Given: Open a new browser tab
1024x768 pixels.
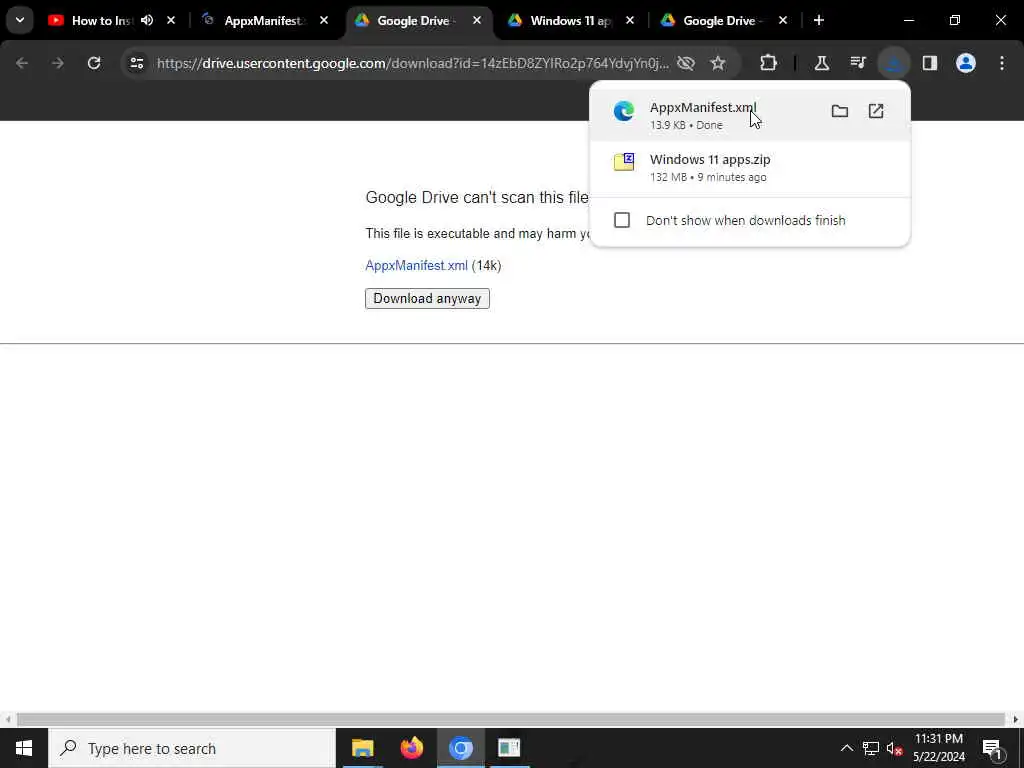Looking at the screenshot, I should 819,20.
